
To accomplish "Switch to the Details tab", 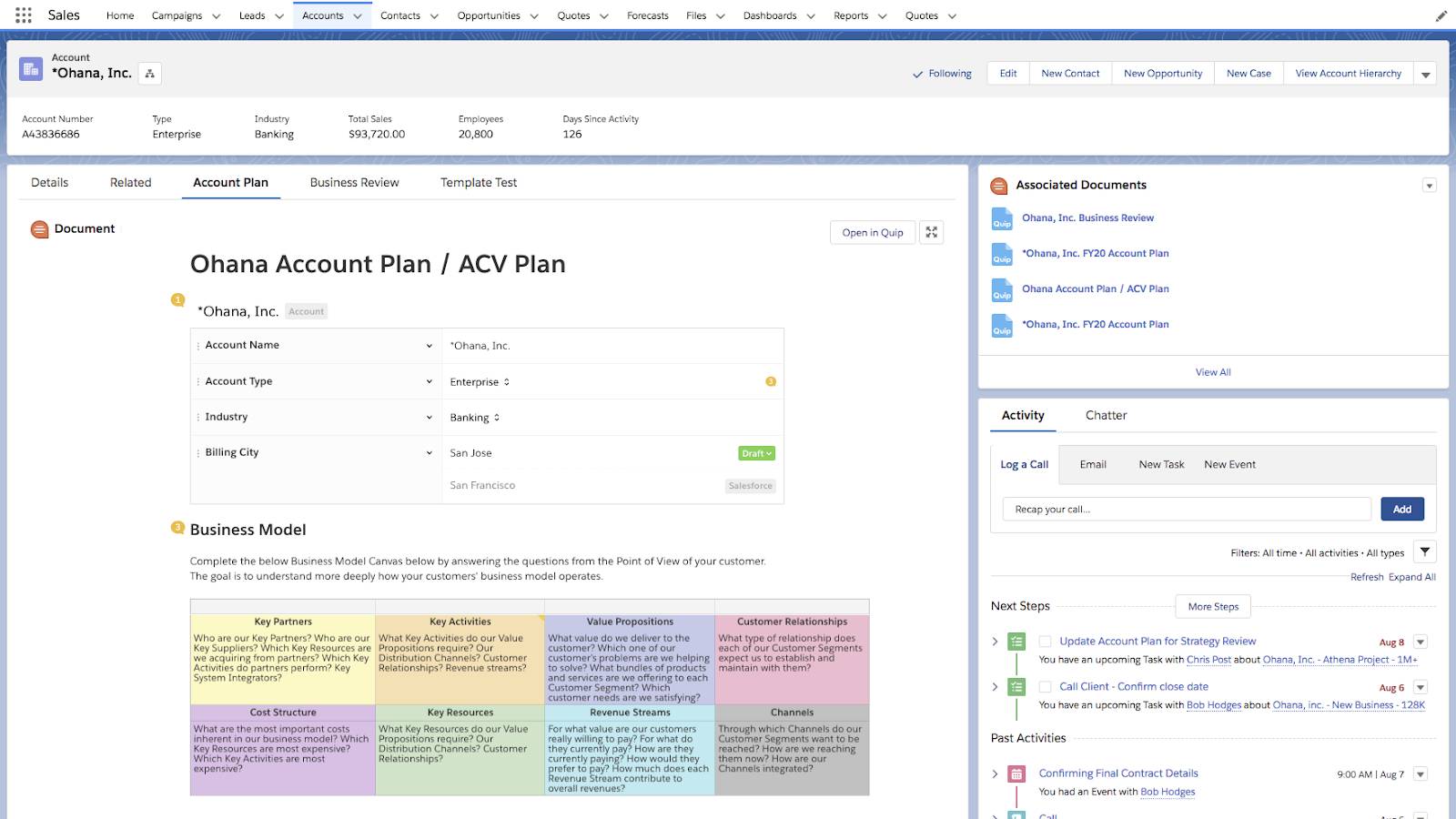I will pos(49,183).
